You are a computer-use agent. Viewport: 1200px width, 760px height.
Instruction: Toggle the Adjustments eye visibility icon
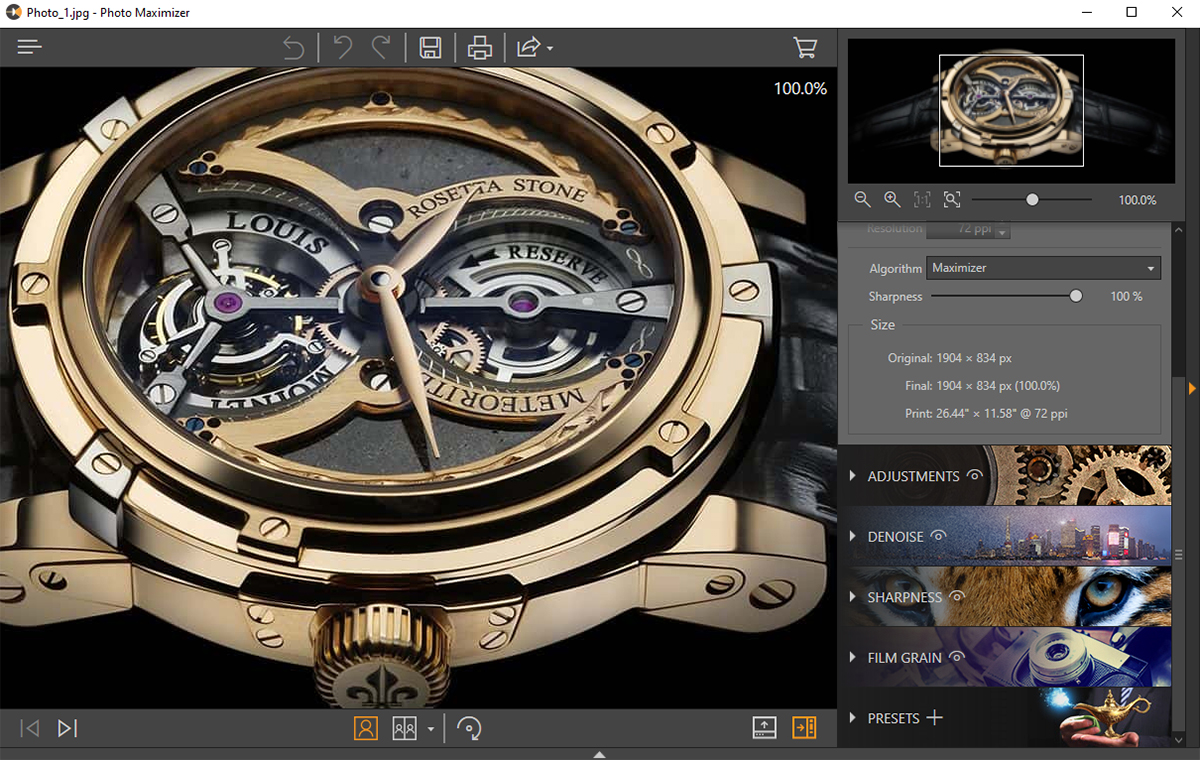pos(975,476)
